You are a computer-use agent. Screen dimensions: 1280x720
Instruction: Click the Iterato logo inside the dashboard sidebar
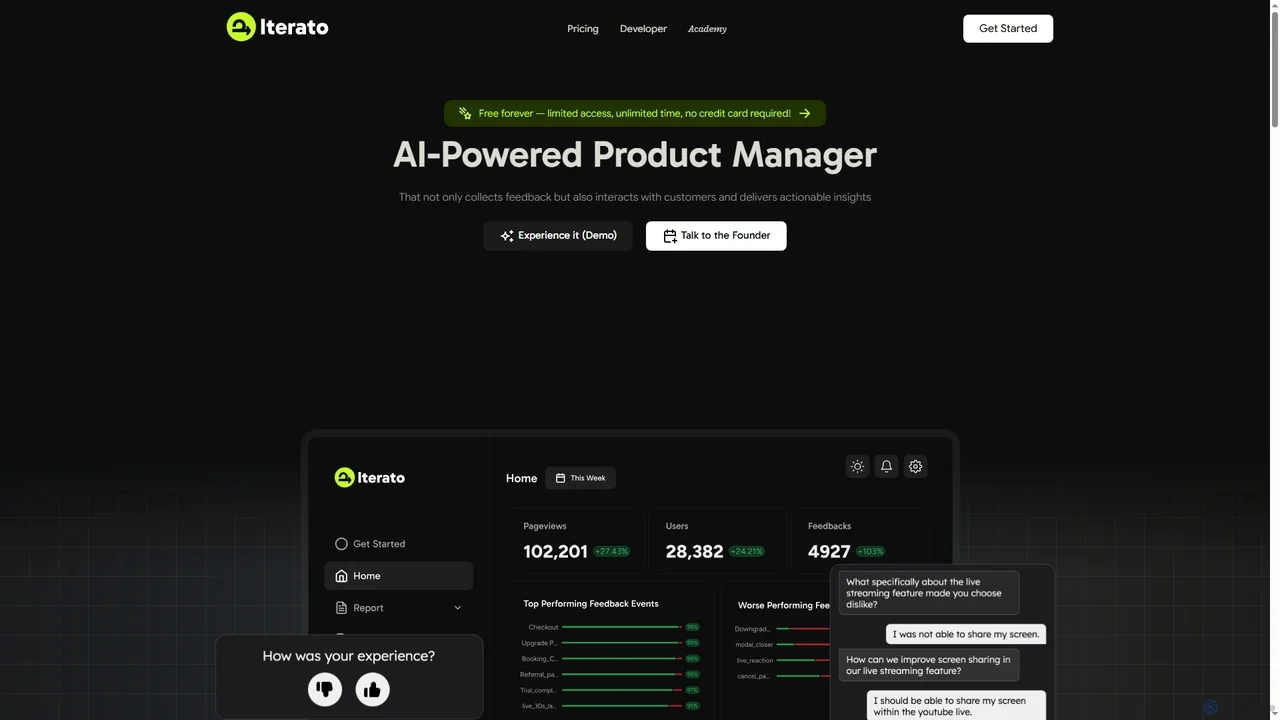click(370, 478)
